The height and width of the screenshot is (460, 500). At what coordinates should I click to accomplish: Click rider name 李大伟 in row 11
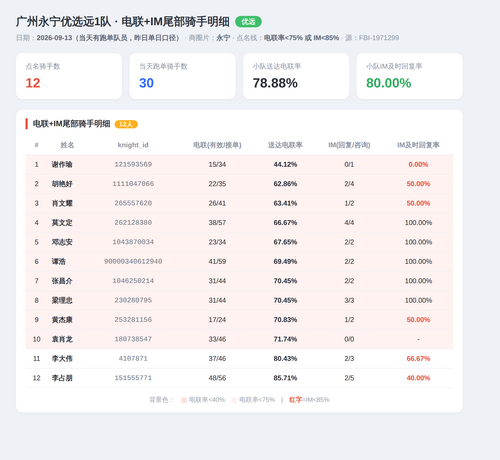click(x=62, y=359)
